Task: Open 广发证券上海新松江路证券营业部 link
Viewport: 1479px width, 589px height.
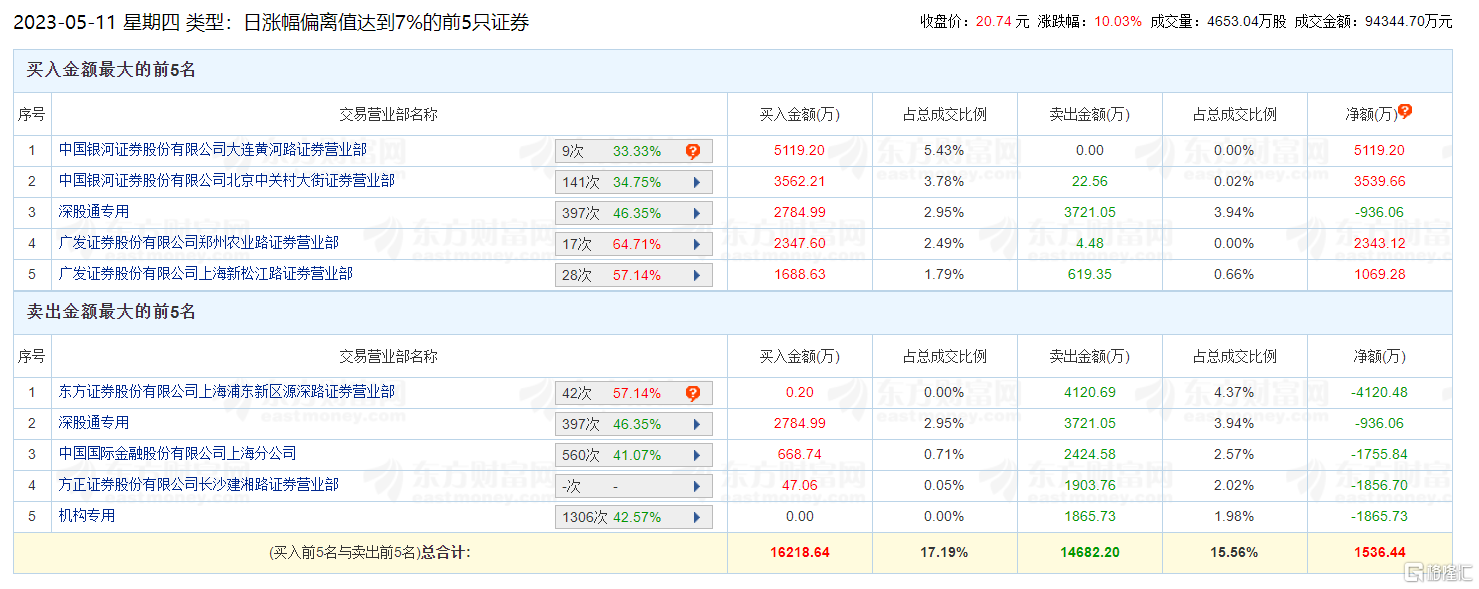Action: (206, 274)
